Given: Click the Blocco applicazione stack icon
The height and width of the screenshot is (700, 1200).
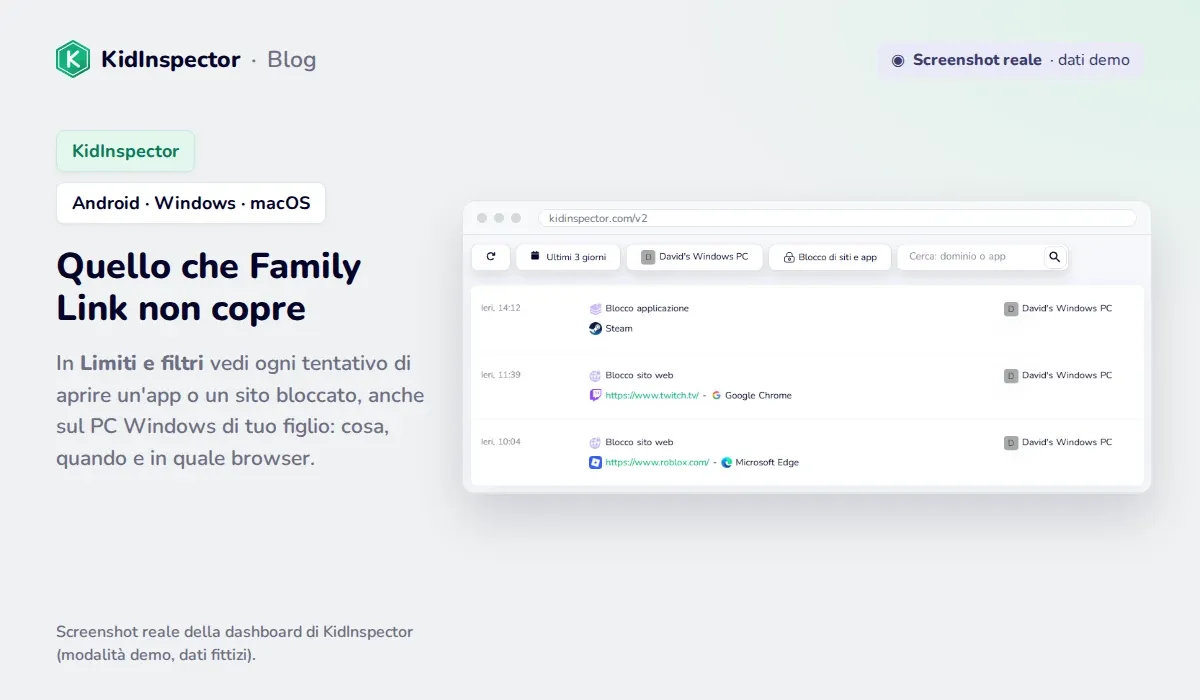Looking at the screenshot, I should point(596,308).
